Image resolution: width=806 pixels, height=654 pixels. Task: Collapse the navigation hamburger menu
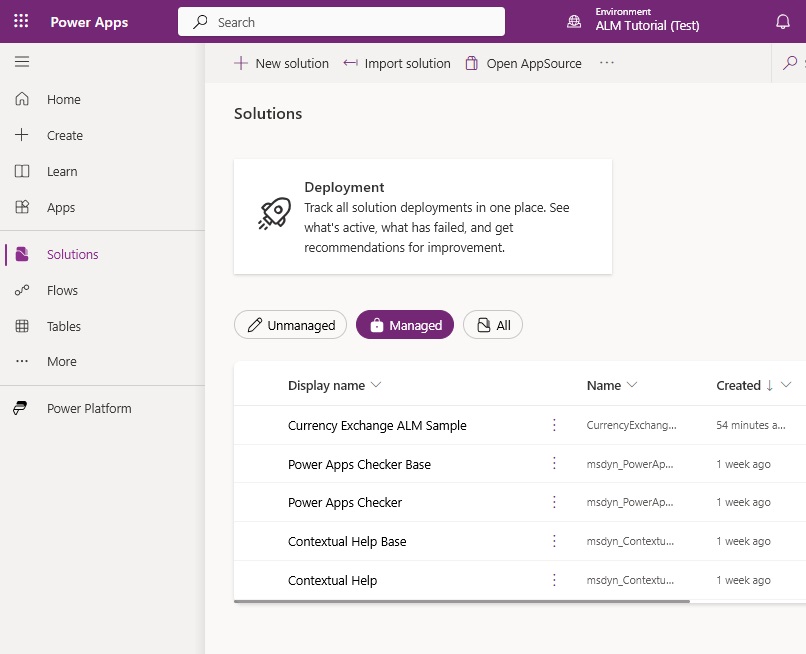pos(22,62)
